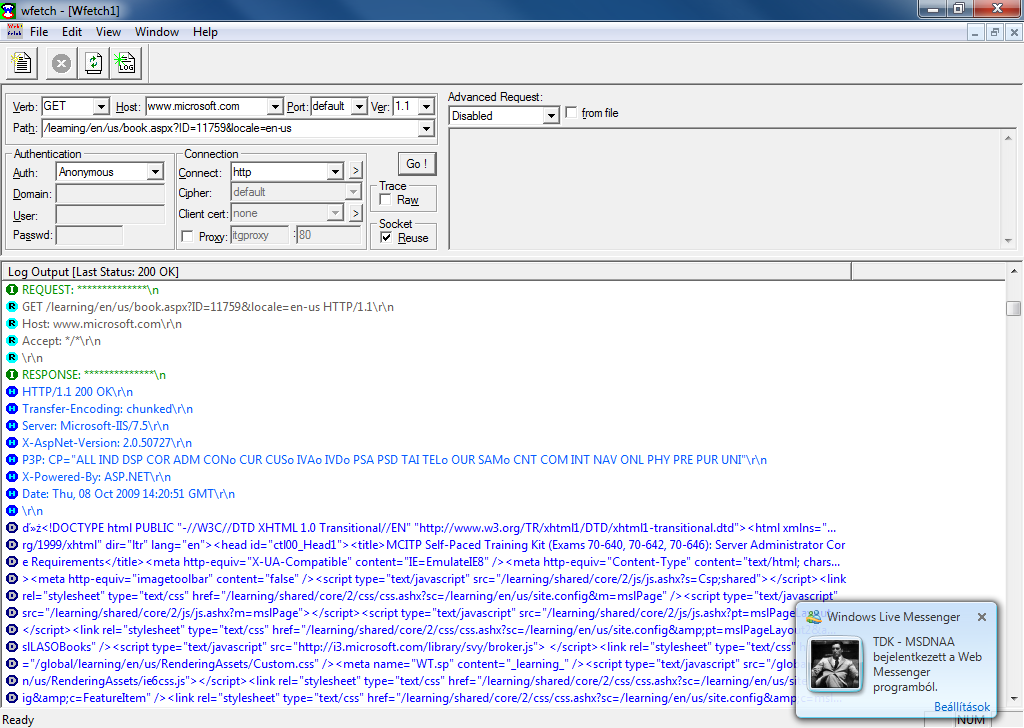Select the 'Accept: */*' log line
The image size is (1024, 728).
pos(61,341)
